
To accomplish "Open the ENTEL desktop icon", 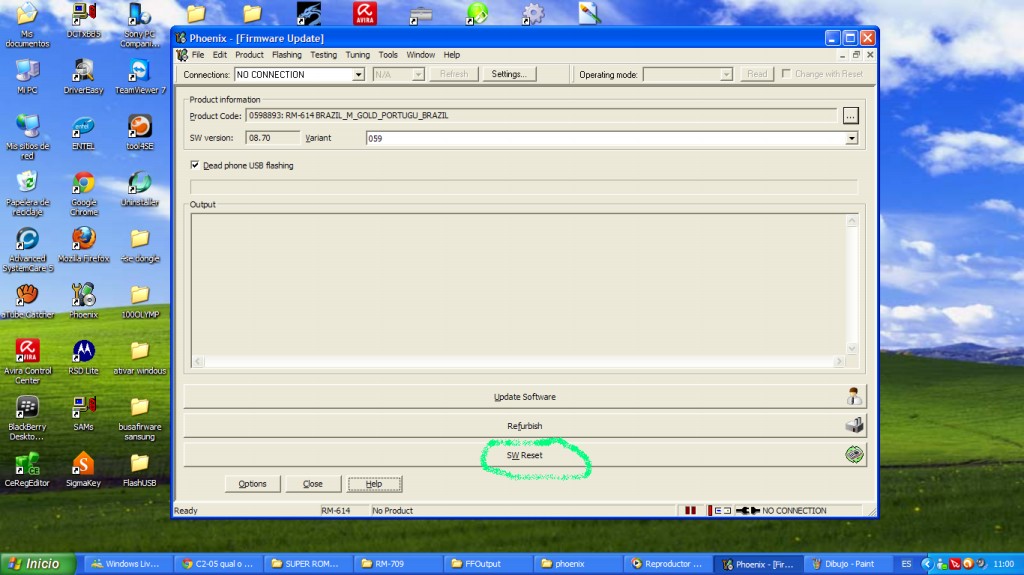I will point(84,133).
